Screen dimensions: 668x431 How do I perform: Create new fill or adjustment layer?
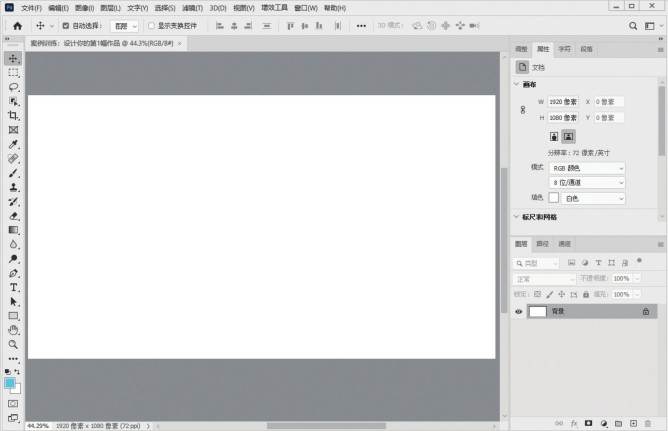point(604,423)
